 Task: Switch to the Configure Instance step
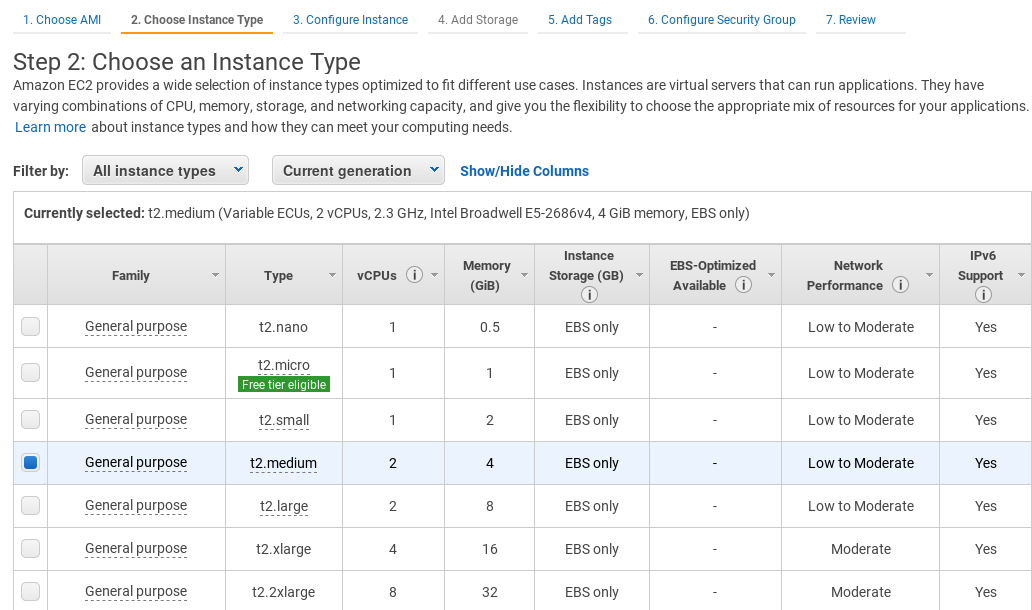pyautogui.click(x=350, y=20)
